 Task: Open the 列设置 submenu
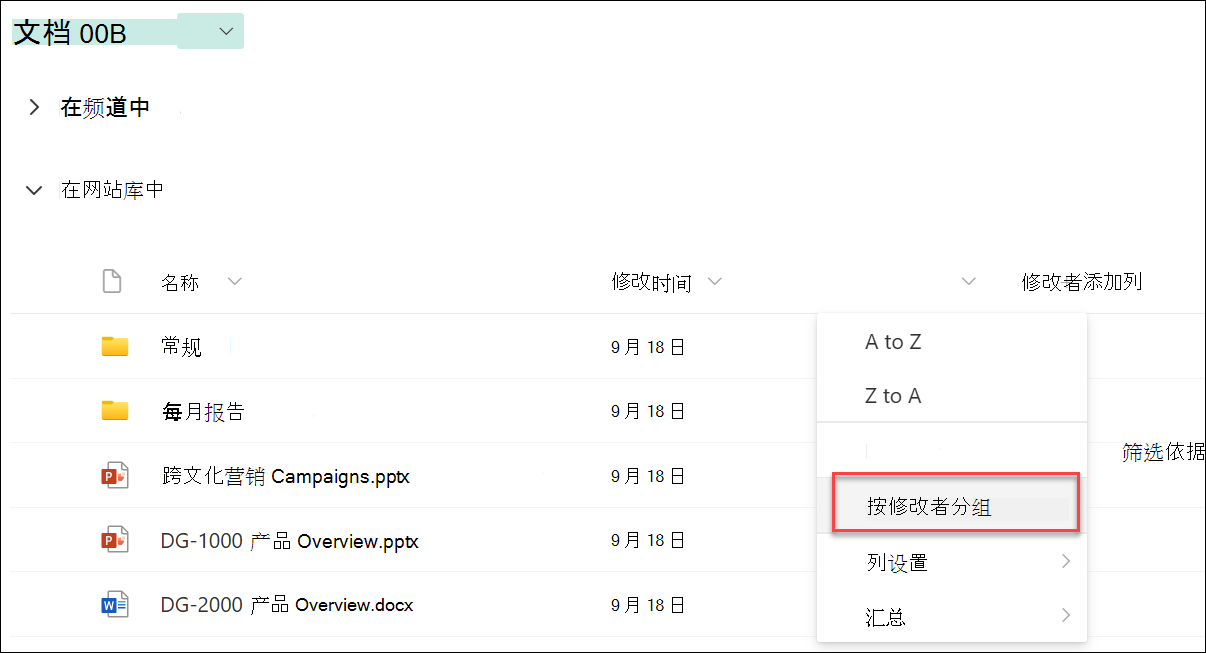coord(951,562)
